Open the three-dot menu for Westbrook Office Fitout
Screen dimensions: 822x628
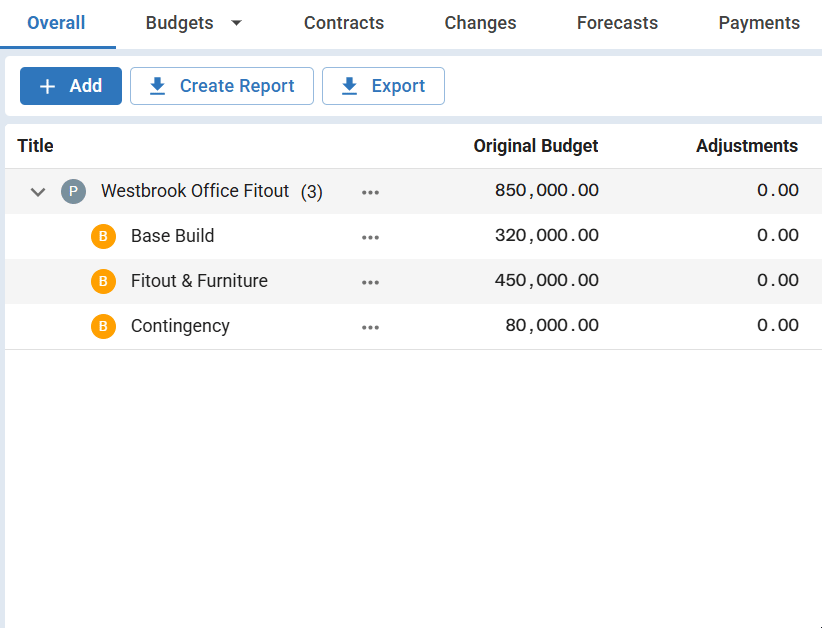click(x=370, y=192)
